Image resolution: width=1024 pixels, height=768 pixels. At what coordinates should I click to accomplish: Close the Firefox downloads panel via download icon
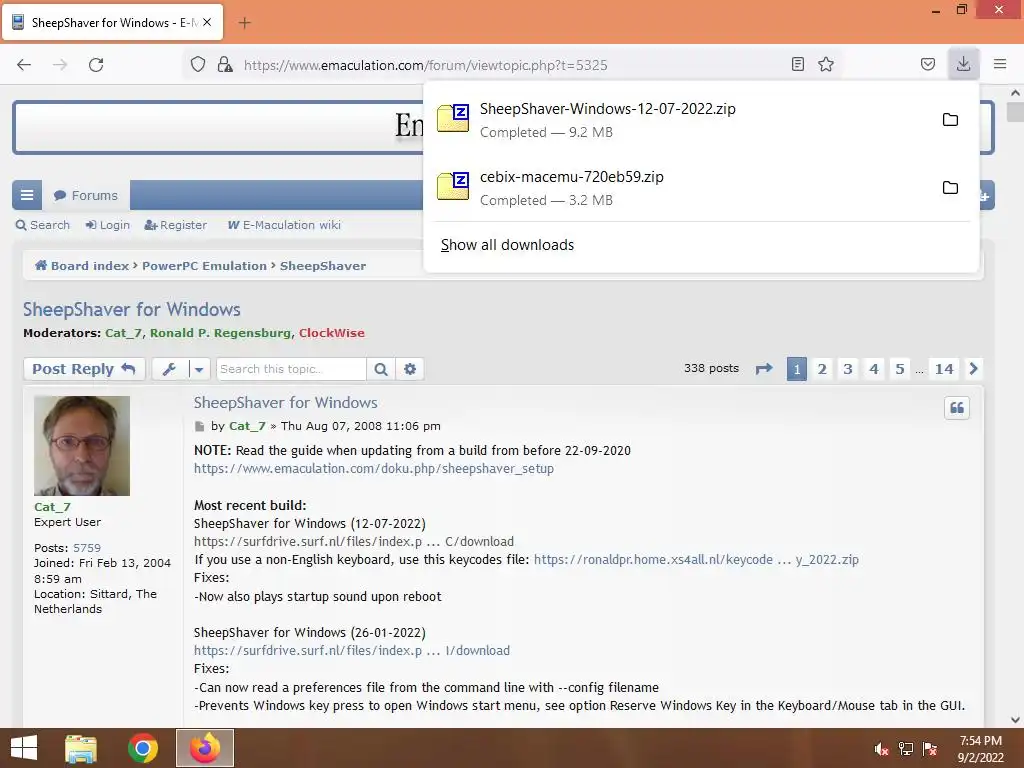pyautogui.click(x=963, y=64)
